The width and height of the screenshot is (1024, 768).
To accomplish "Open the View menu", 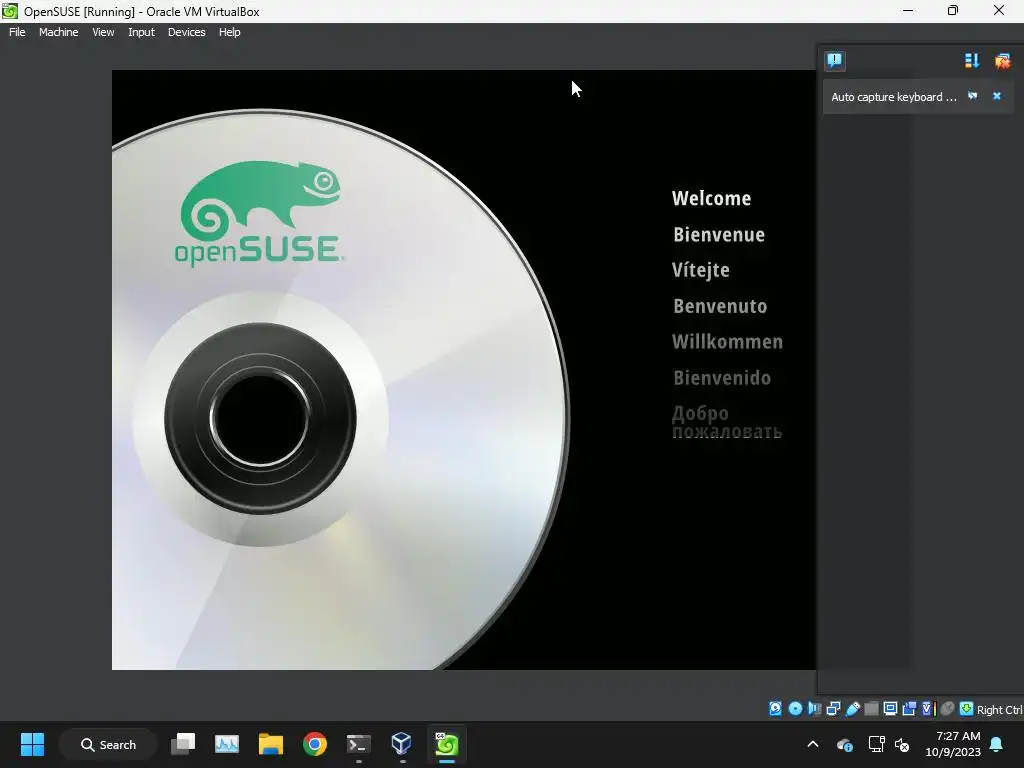I will tap(103, 32).
